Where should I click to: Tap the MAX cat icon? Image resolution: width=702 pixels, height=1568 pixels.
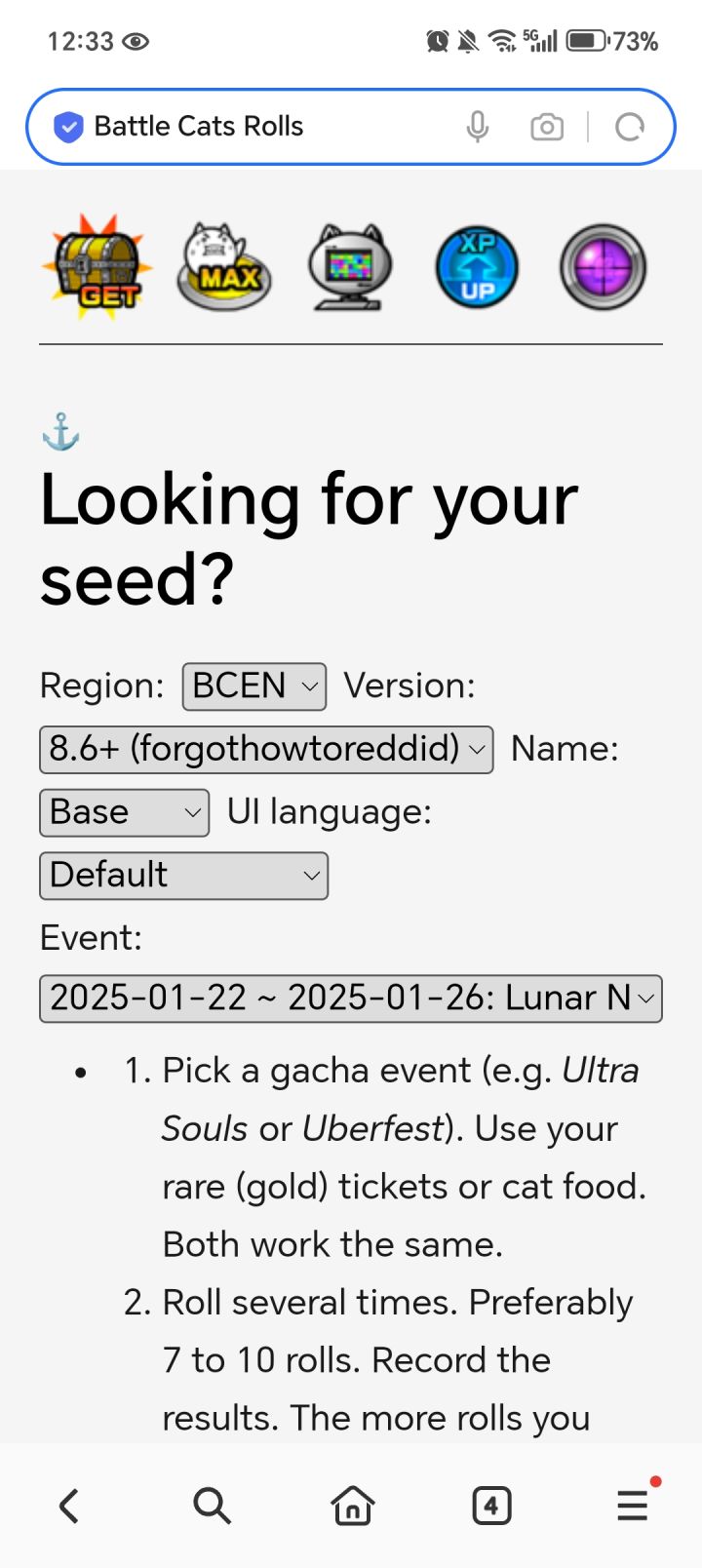coord(223,266)
